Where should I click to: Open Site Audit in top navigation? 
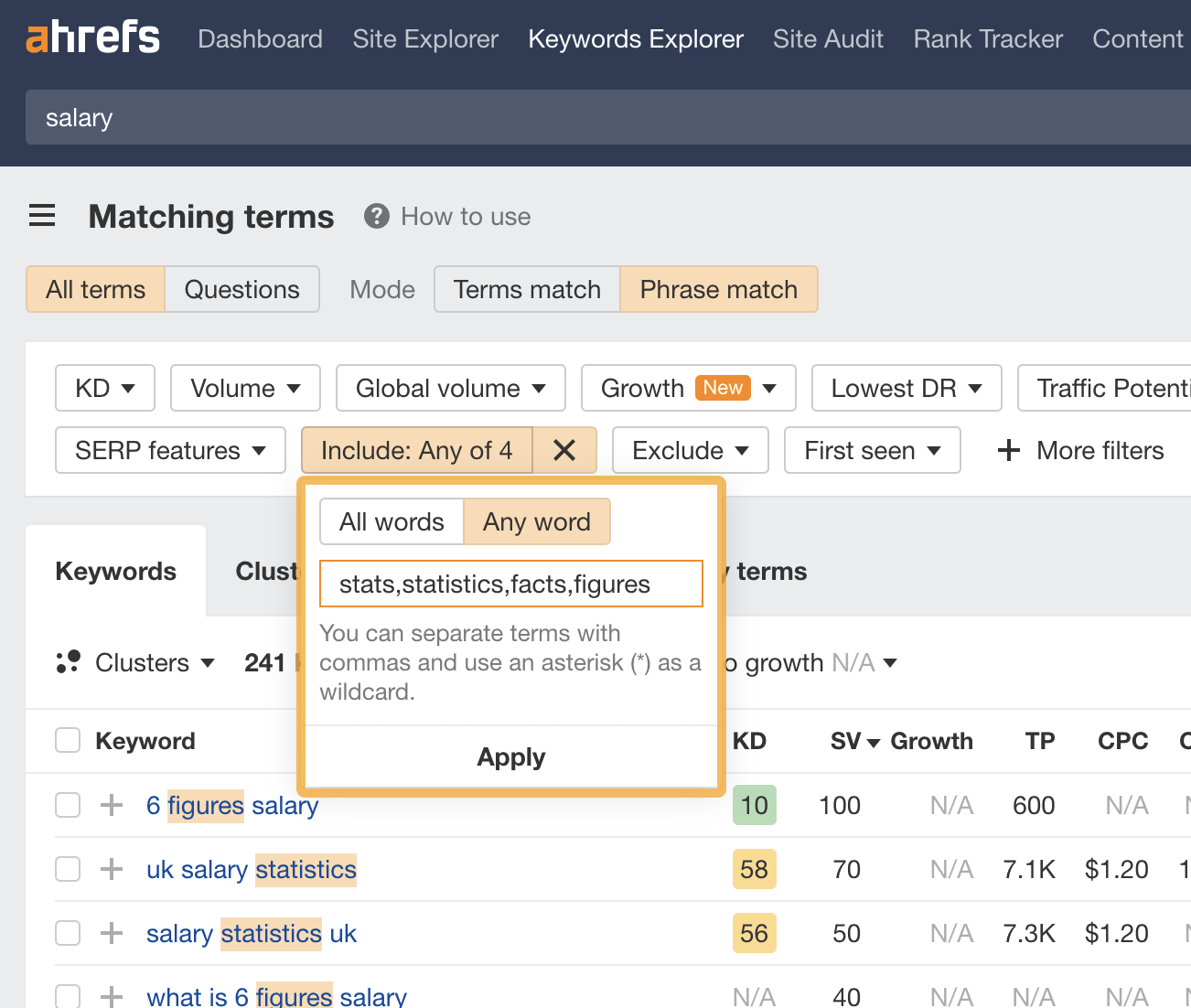click(x=827, y=38)
